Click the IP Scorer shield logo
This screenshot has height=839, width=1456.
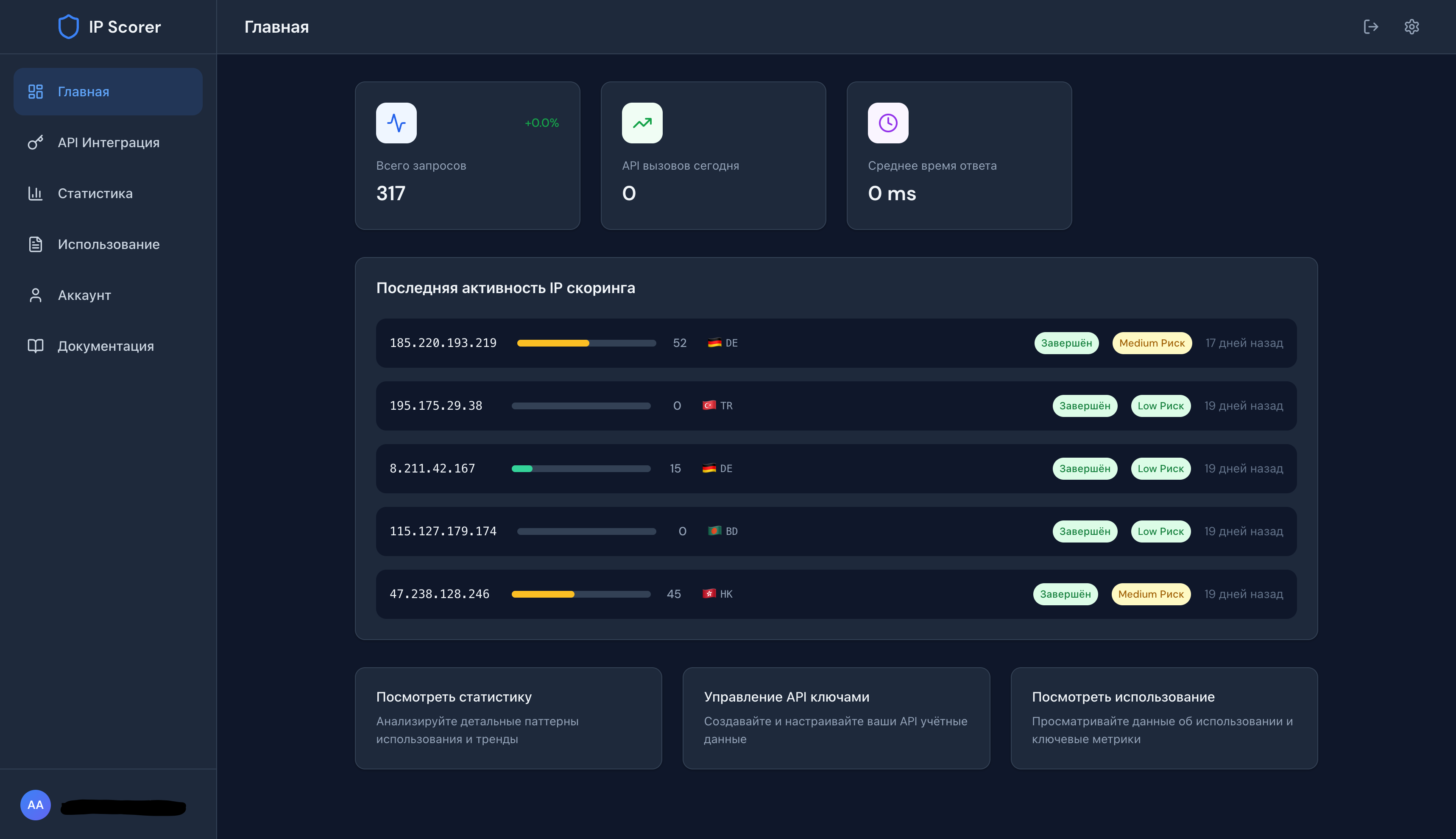[69, 26]
